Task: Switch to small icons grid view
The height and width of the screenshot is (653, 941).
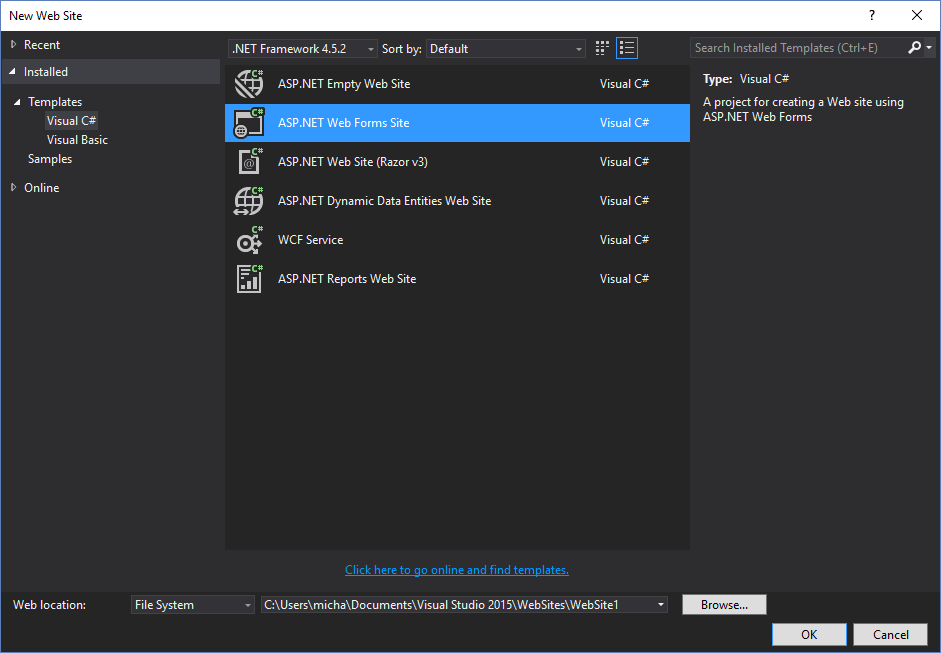Action: click(602, 48)
